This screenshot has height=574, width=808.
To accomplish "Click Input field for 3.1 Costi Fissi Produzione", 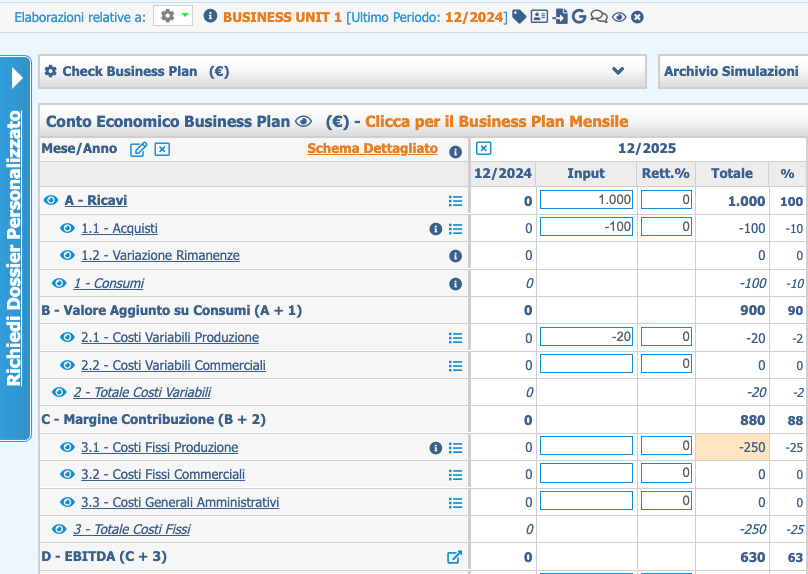I will point(586,446).
